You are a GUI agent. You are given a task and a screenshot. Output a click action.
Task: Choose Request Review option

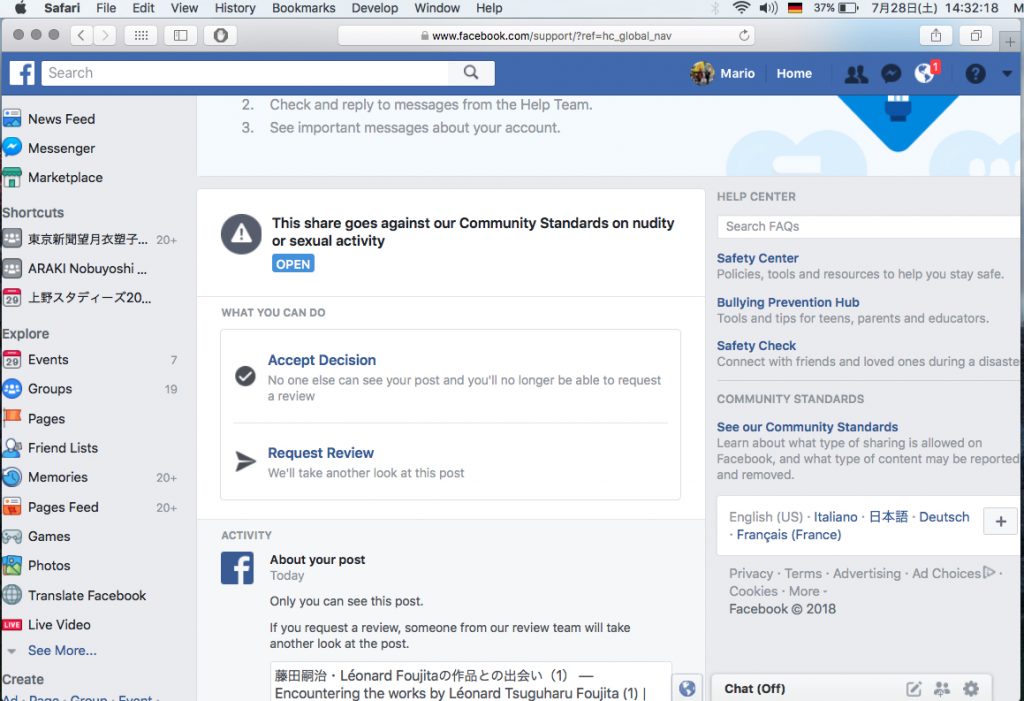click(x=321, y=453)
